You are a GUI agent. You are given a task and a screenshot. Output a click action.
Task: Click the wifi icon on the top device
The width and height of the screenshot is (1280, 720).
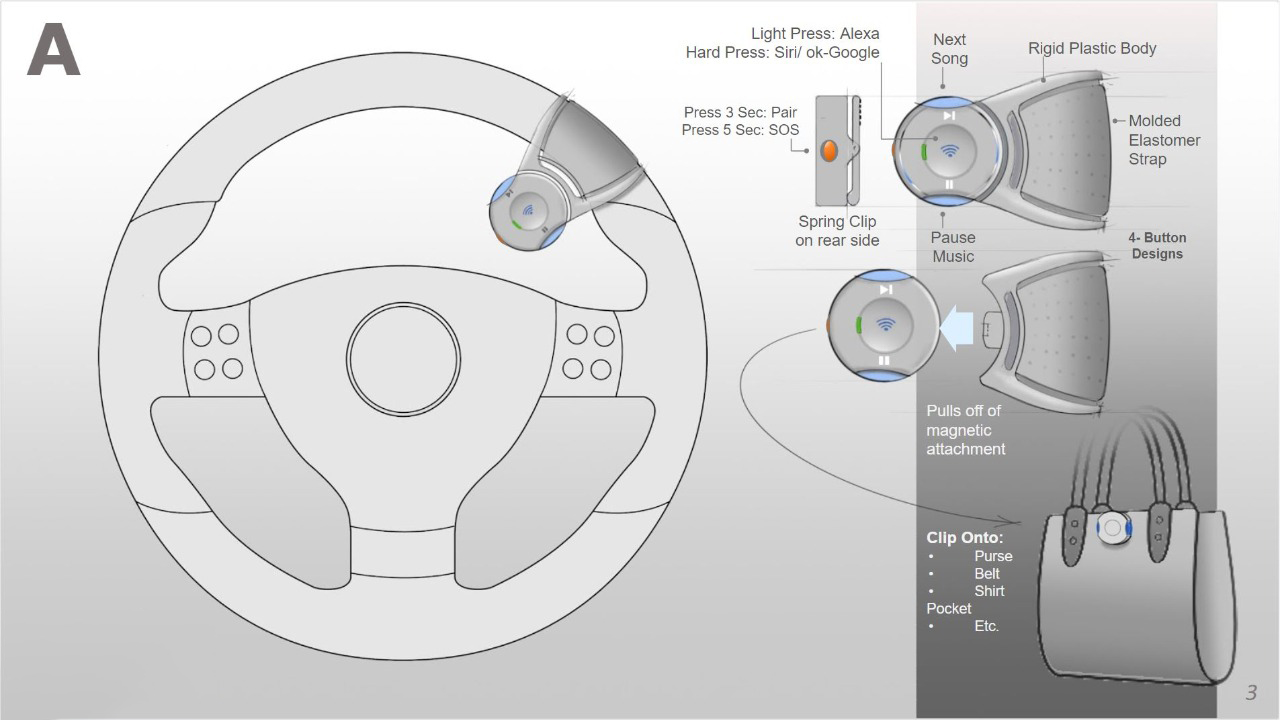pyautogui.click(x=949, y=151)
